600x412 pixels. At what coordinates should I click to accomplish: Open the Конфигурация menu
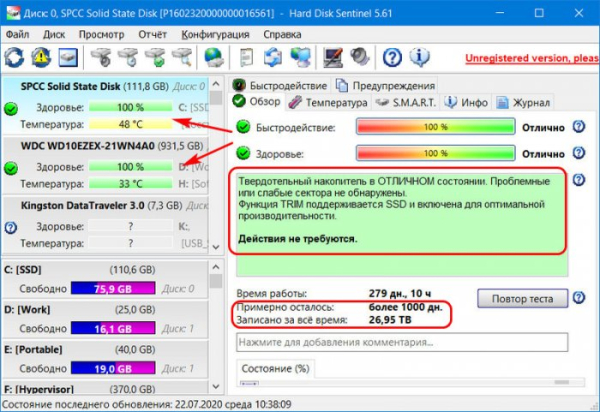(x=215, y=34)
